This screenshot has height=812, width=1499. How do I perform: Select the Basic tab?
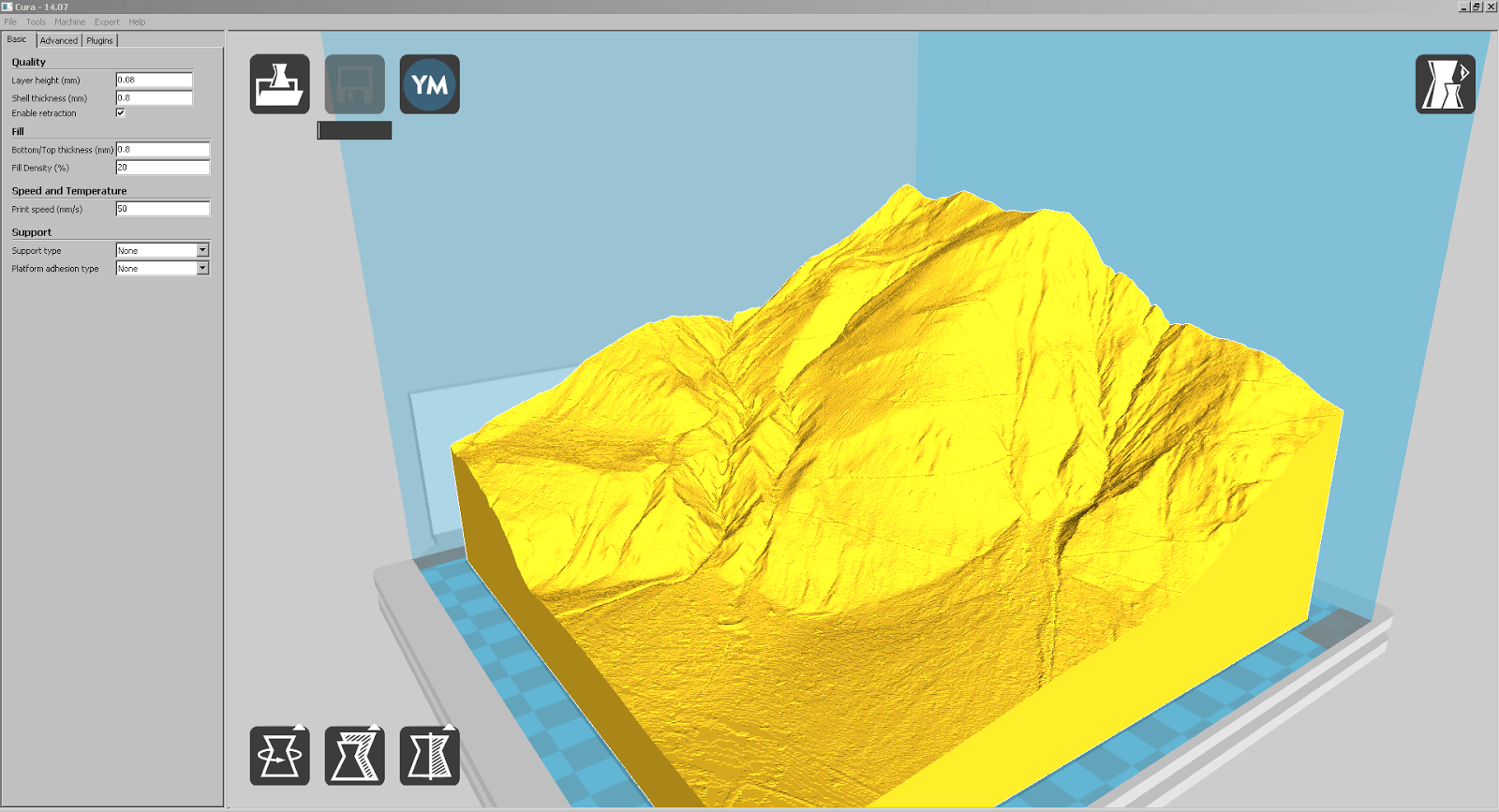[18, 39]
